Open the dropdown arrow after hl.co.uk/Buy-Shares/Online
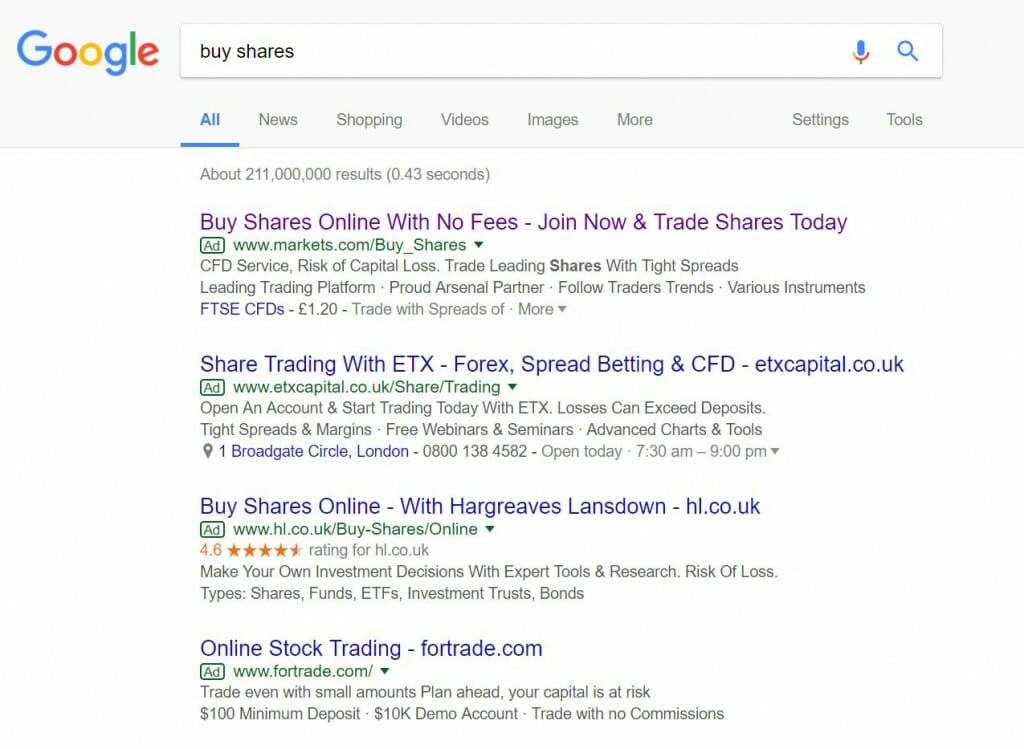The width and height of the screenshot is (1024, 749). point(490,529)
